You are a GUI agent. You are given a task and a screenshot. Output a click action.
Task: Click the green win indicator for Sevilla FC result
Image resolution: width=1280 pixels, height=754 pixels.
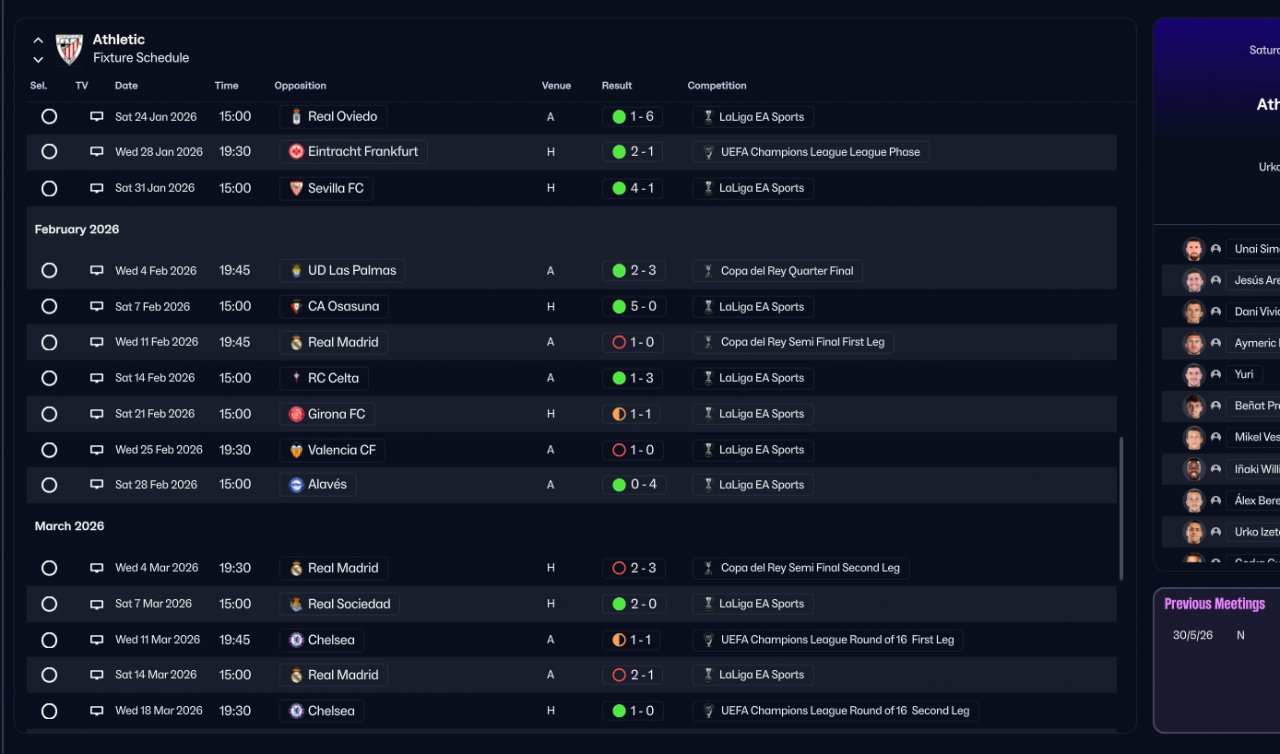coord(619,188)
